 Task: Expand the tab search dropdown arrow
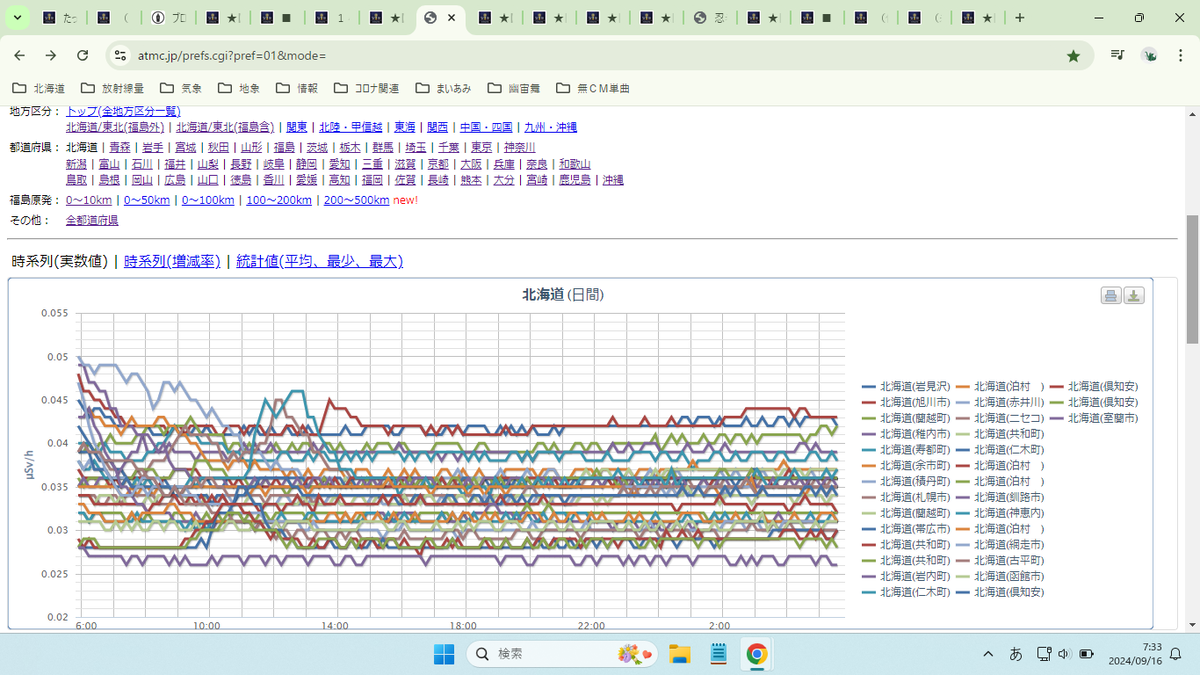coord(17,18)
